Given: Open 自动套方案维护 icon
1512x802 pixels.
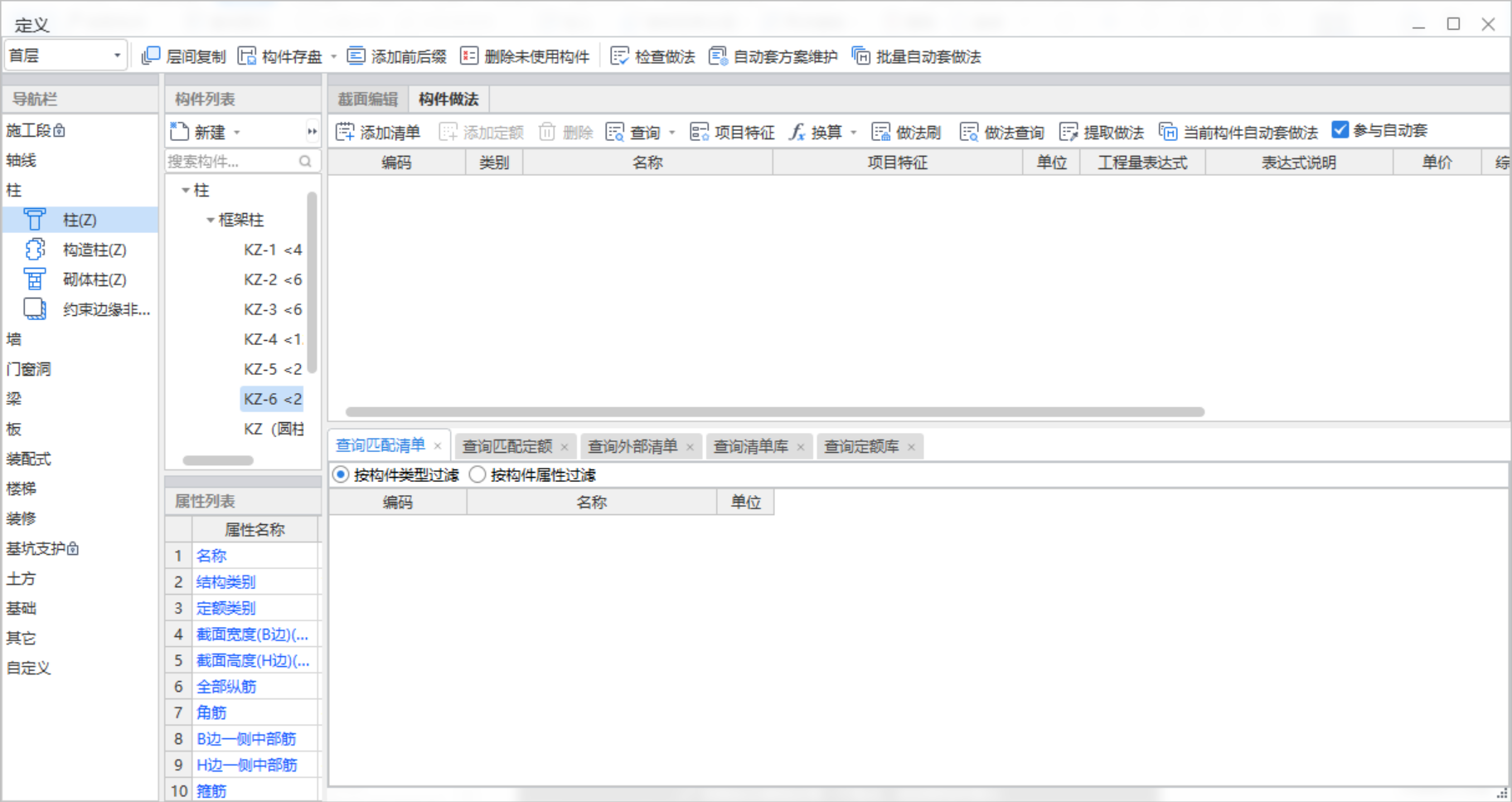Looking at the screenshot, I should [718, 56].
